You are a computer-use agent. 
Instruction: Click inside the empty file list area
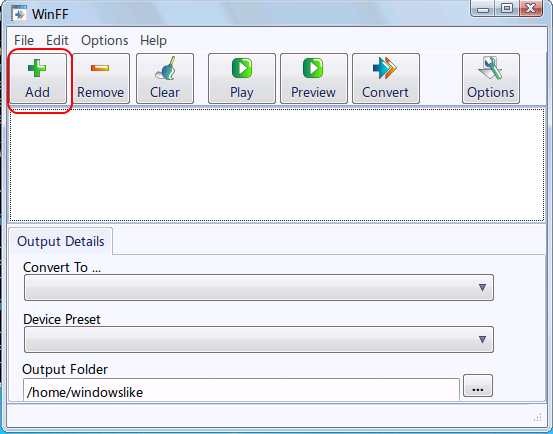click(277, 165)
